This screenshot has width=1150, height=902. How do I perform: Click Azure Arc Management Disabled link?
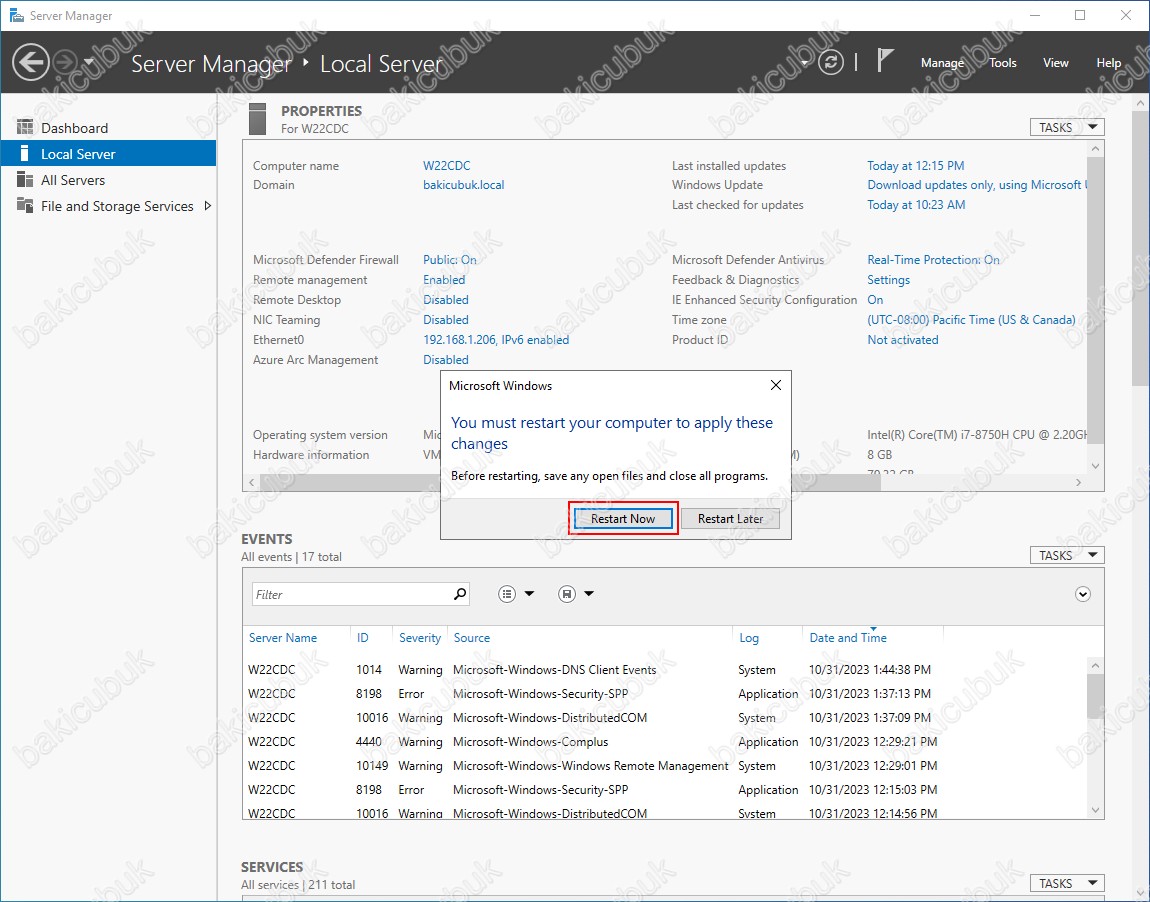pos(445,359)
